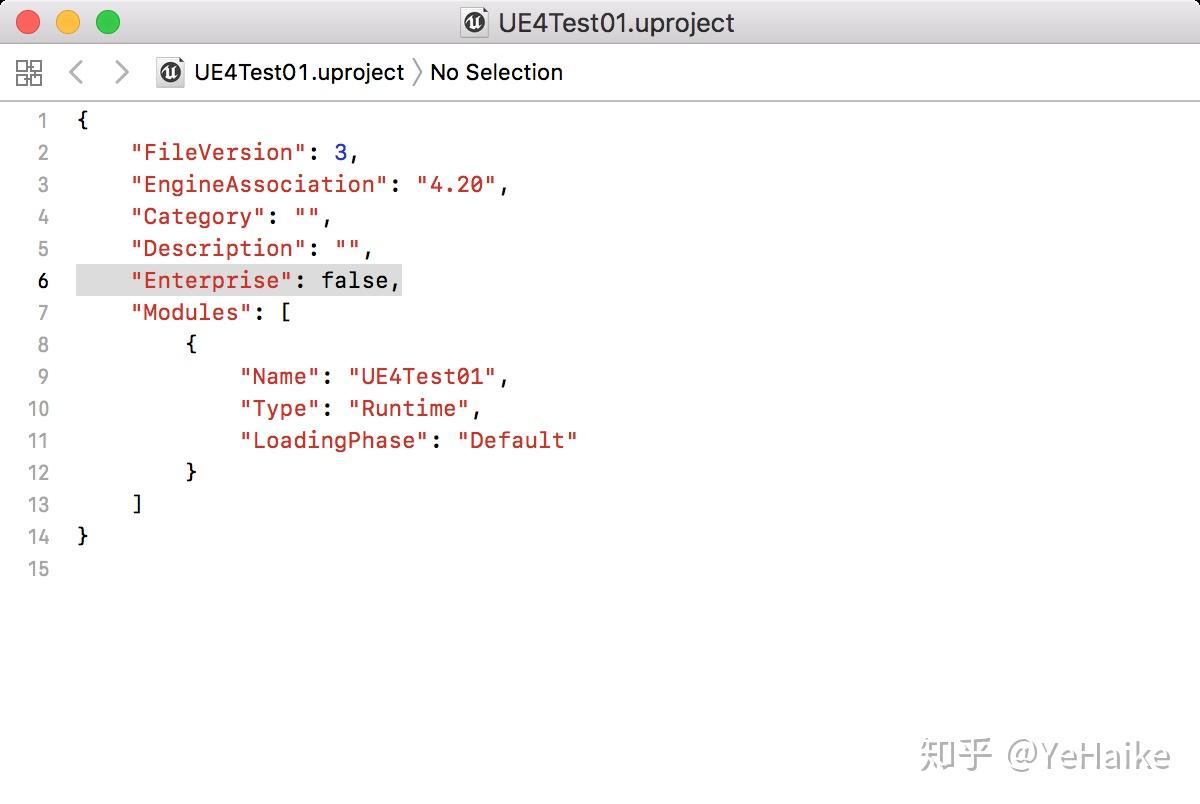Screen dimensions: 1200x804
Task: Open the UE4Test01.uproject jump bar menu
Action: (298, 72)
